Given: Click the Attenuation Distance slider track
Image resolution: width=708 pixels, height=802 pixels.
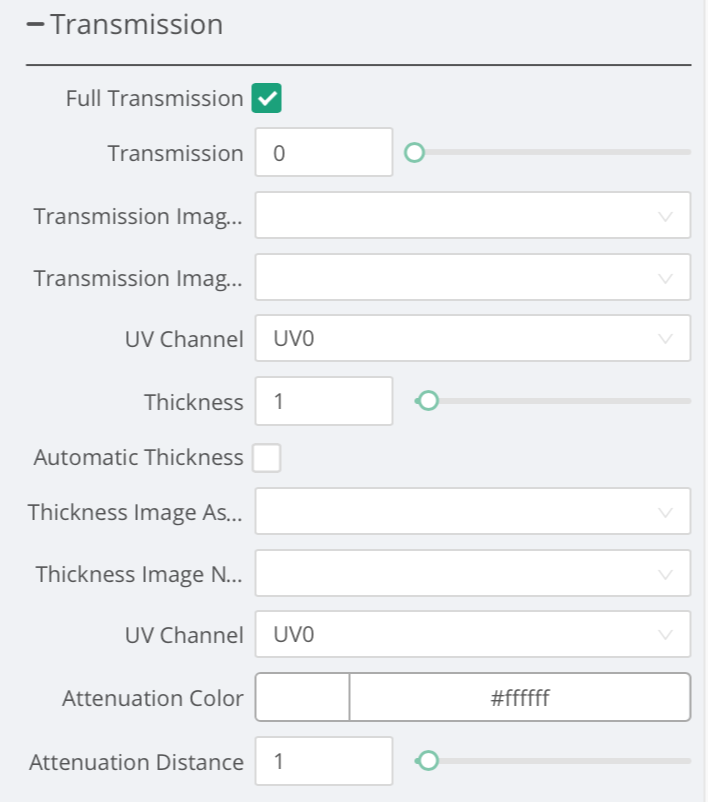Looking at the screenshot, I should [x=552, y=761].
